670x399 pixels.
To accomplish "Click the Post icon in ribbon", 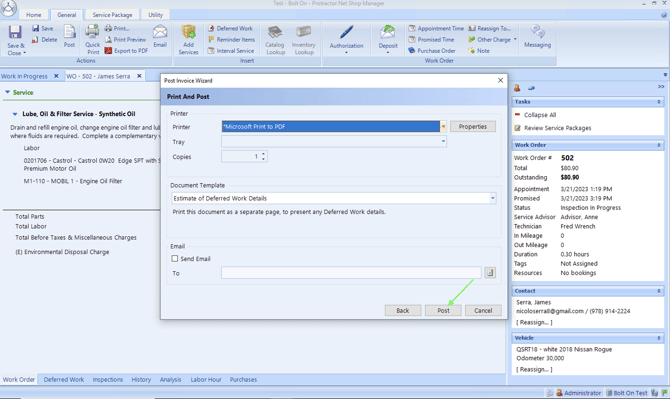I will coord(69,36).
